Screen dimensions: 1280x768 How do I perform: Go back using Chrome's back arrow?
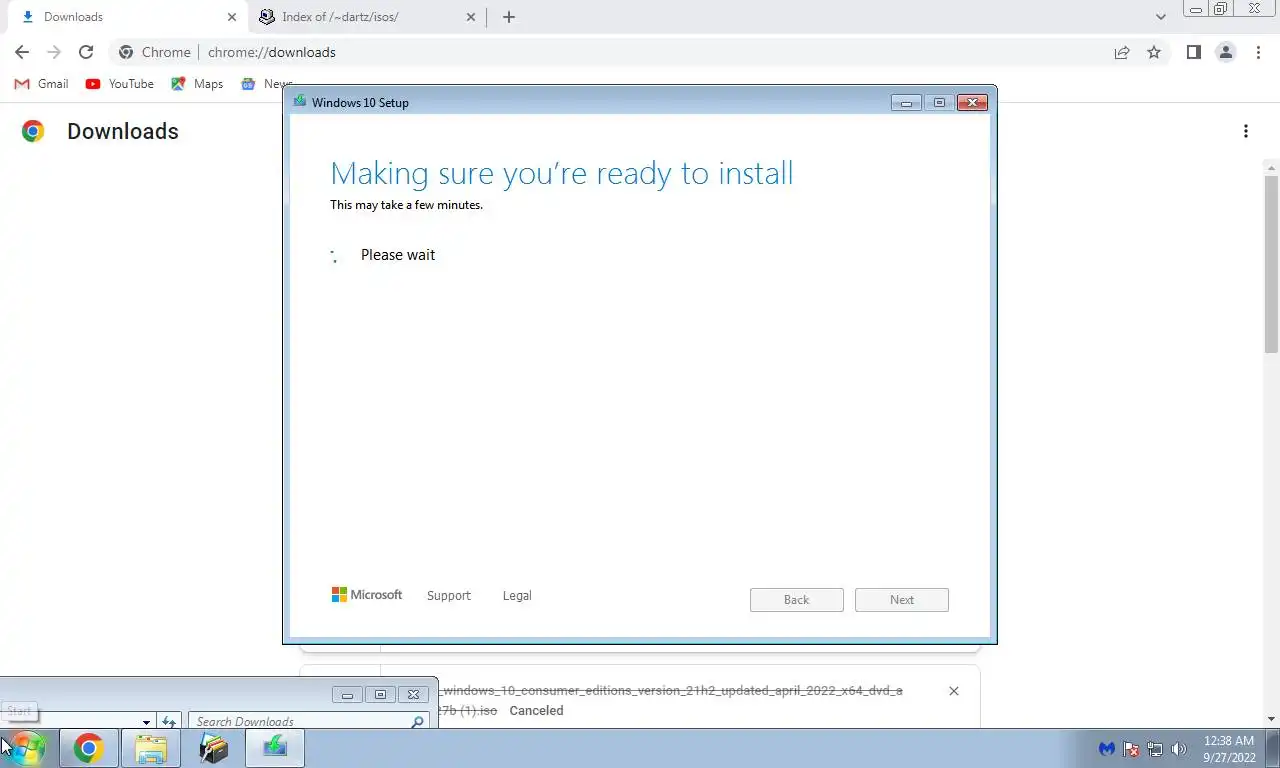(22, 52)
